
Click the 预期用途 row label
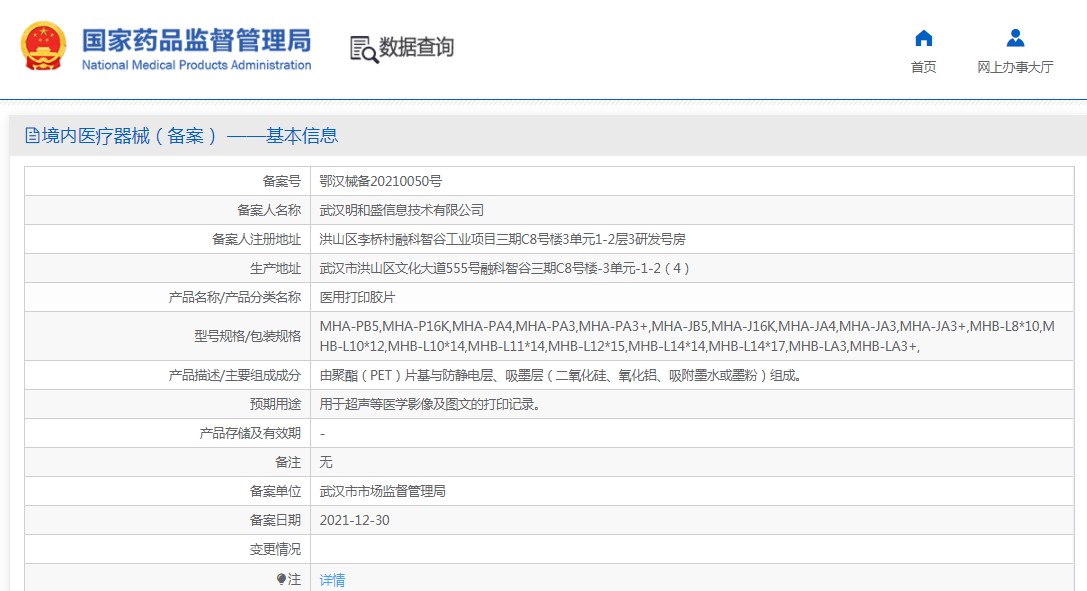click(275, 405)
